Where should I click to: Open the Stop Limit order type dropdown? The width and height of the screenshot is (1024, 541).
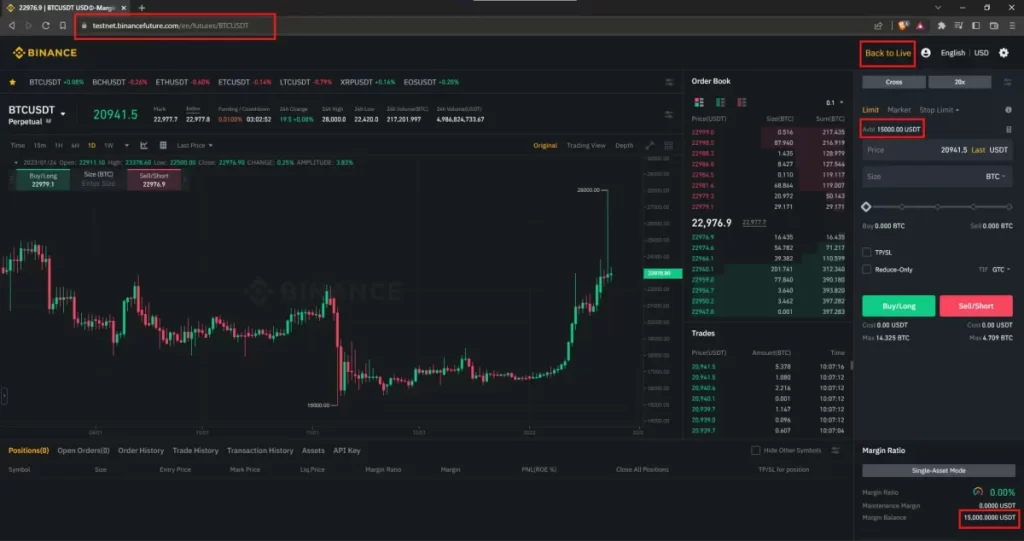[939, 110]
